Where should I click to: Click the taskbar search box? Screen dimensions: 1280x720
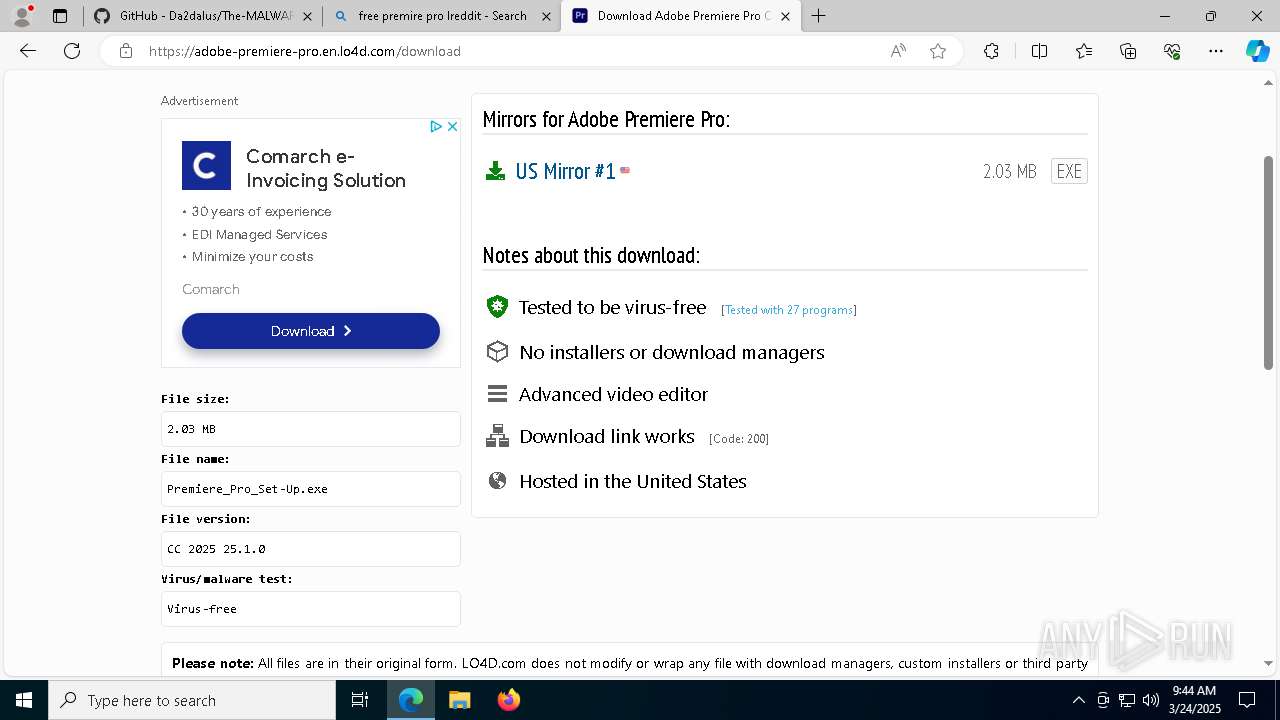192,700
